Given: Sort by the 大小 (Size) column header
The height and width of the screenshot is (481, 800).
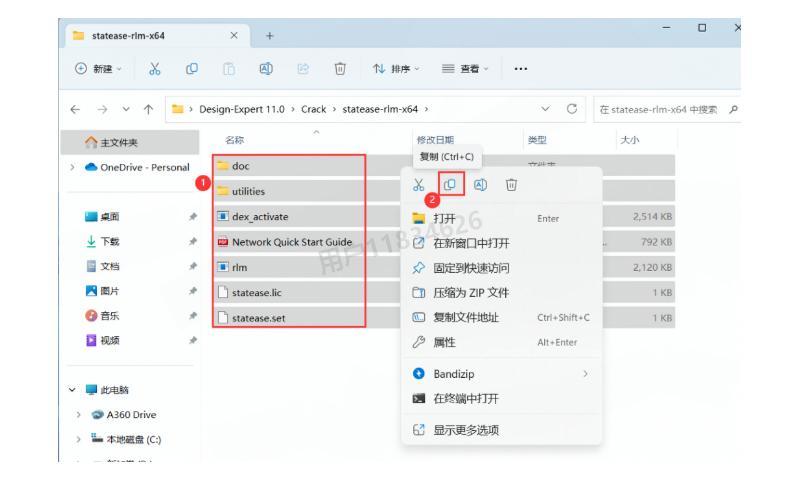Looking at the screenshot, I should (629, 140).
